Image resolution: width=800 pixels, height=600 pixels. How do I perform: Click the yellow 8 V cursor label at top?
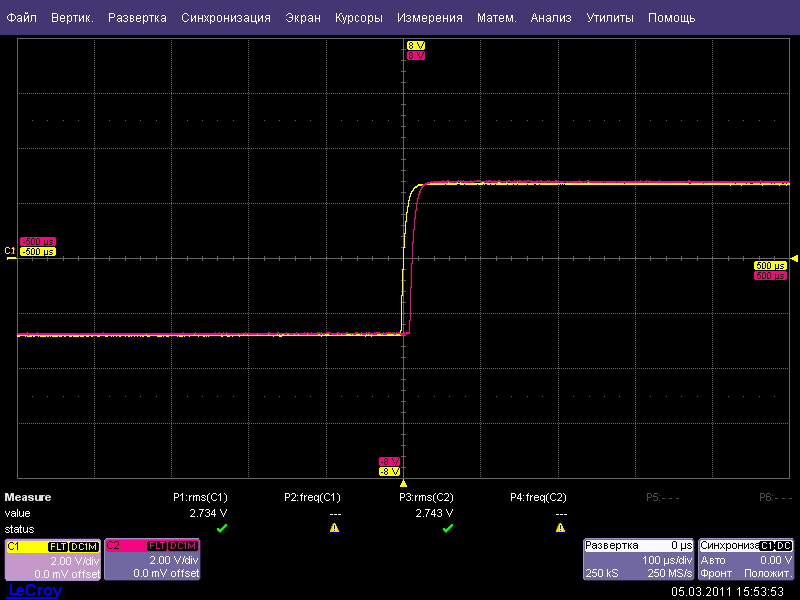tap(416, 46)
